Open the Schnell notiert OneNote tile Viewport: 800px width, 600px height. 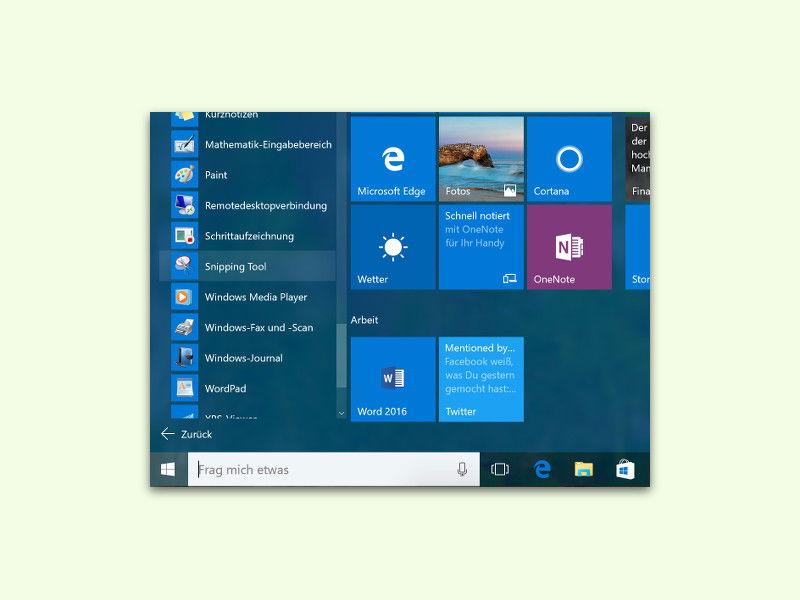pos(481,247)
